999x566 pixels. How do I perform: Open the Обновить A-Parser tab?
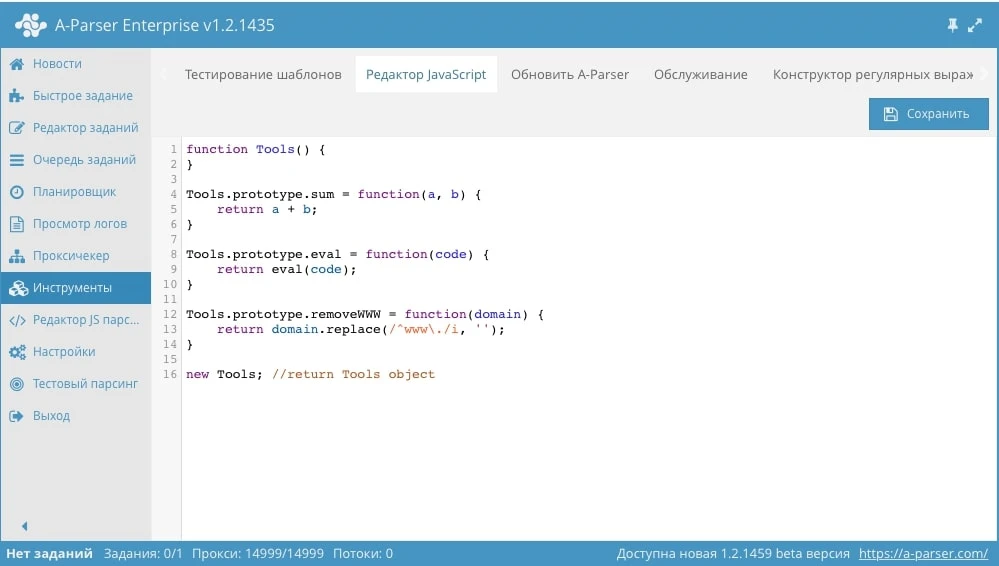570,75
